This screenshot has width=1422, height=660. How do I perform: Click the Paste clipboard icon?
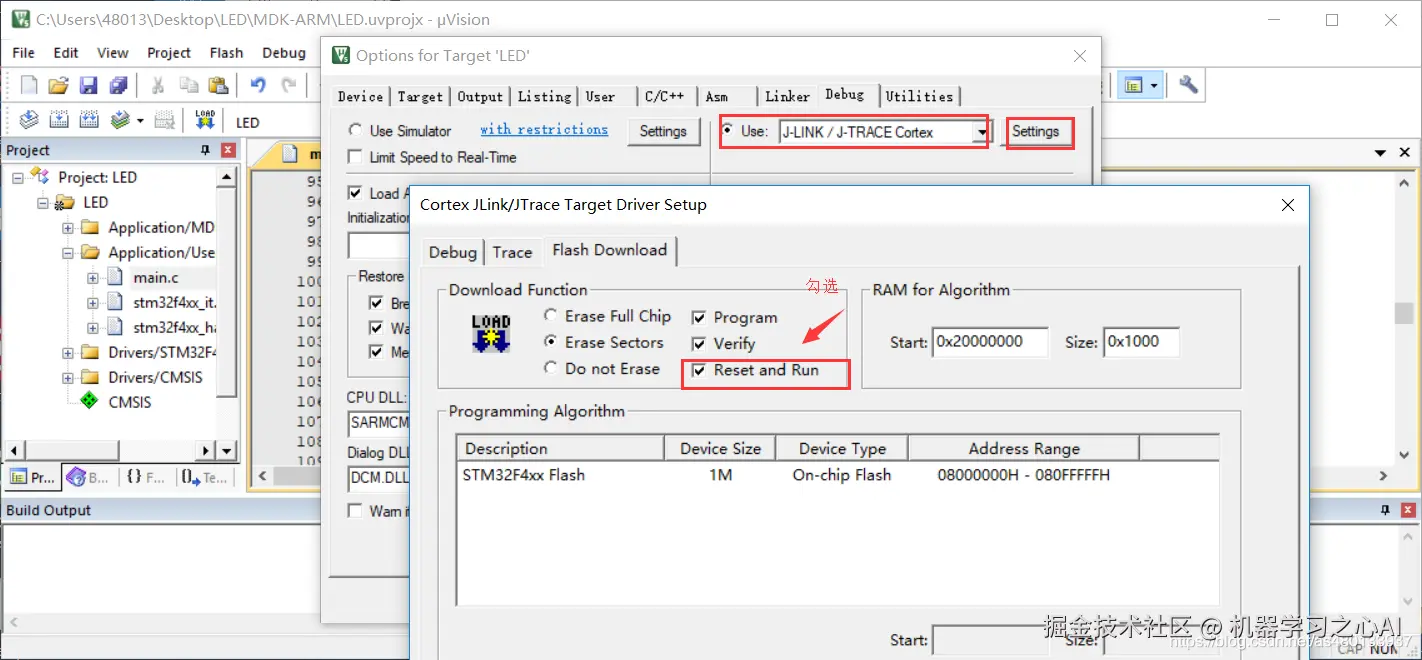[217, 86]
